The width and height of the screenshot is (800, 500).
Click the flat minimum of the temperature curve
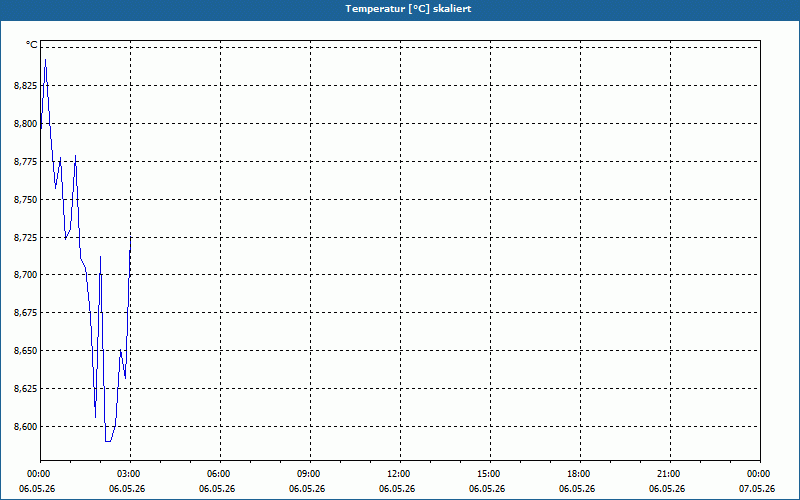108,441
